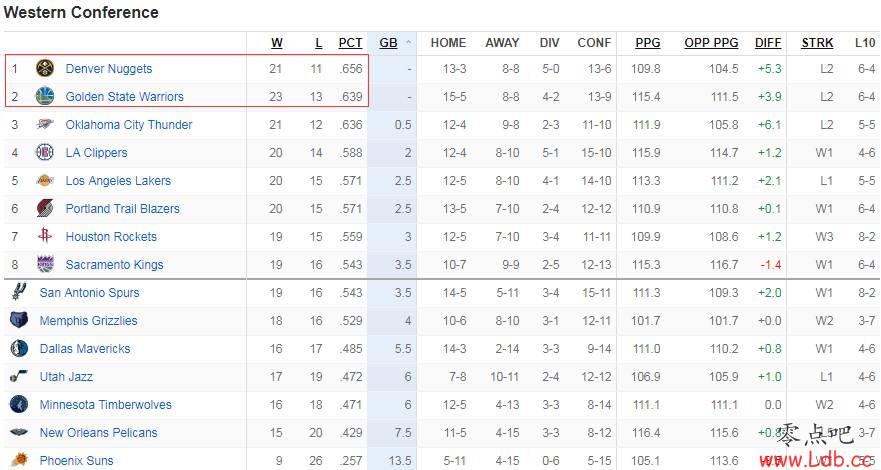Sort standings by GB column arrow
The height and width of the screenshot is (470, 881).
(x=408, y=43)
